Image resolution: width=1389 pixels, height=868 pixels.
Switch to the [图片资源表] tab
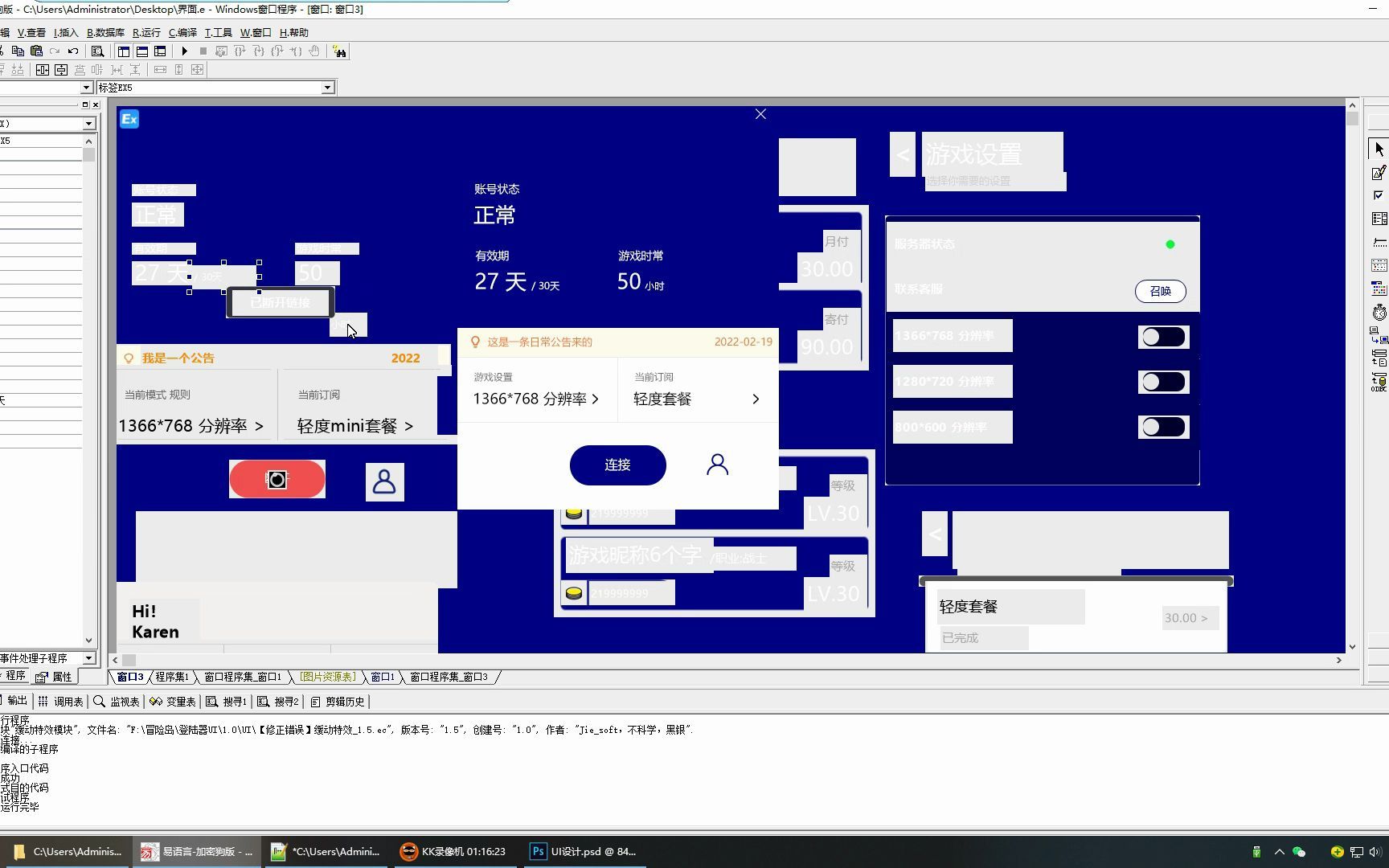pos(327,677)
